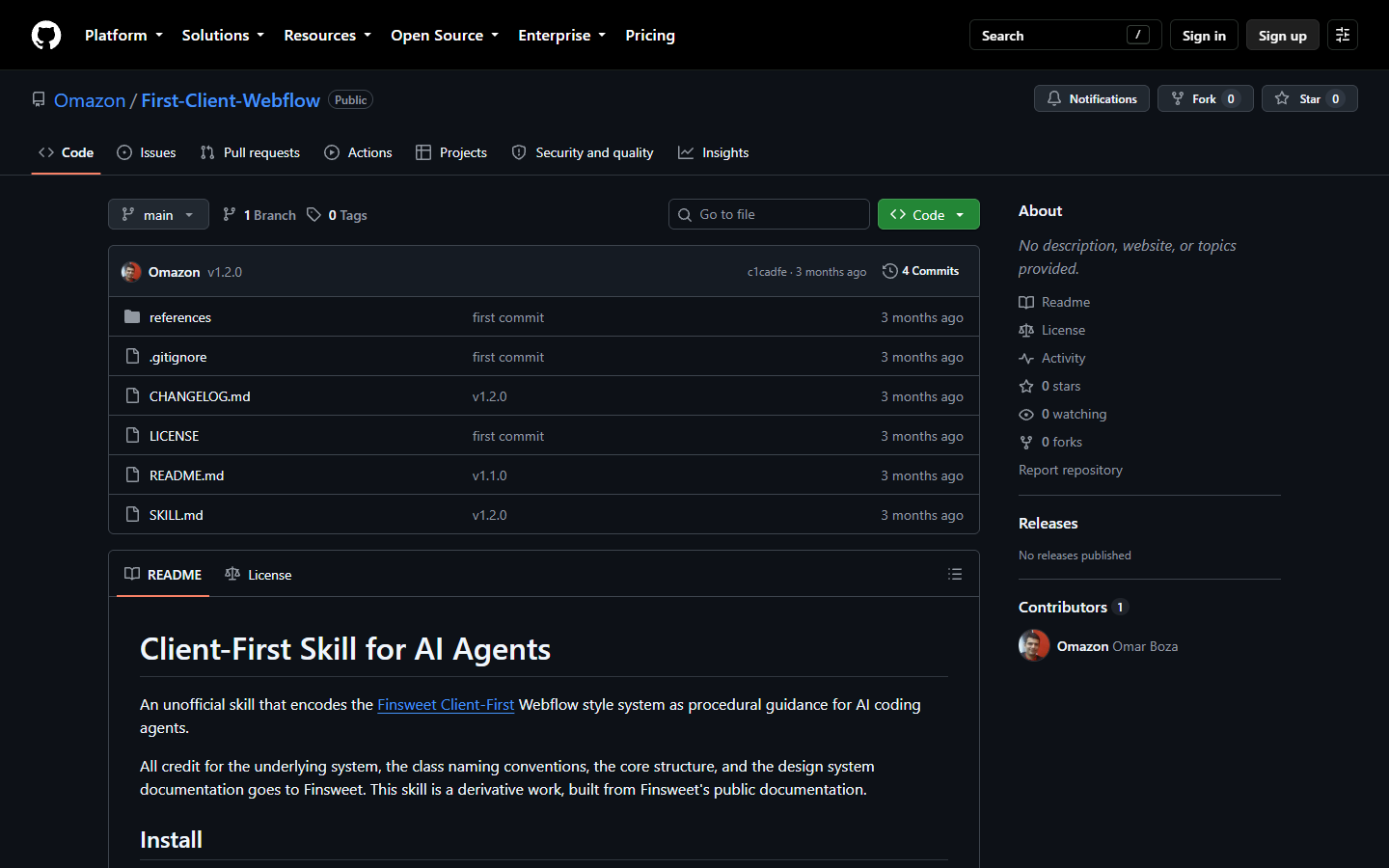Click the Star button

coord(1310,98)
